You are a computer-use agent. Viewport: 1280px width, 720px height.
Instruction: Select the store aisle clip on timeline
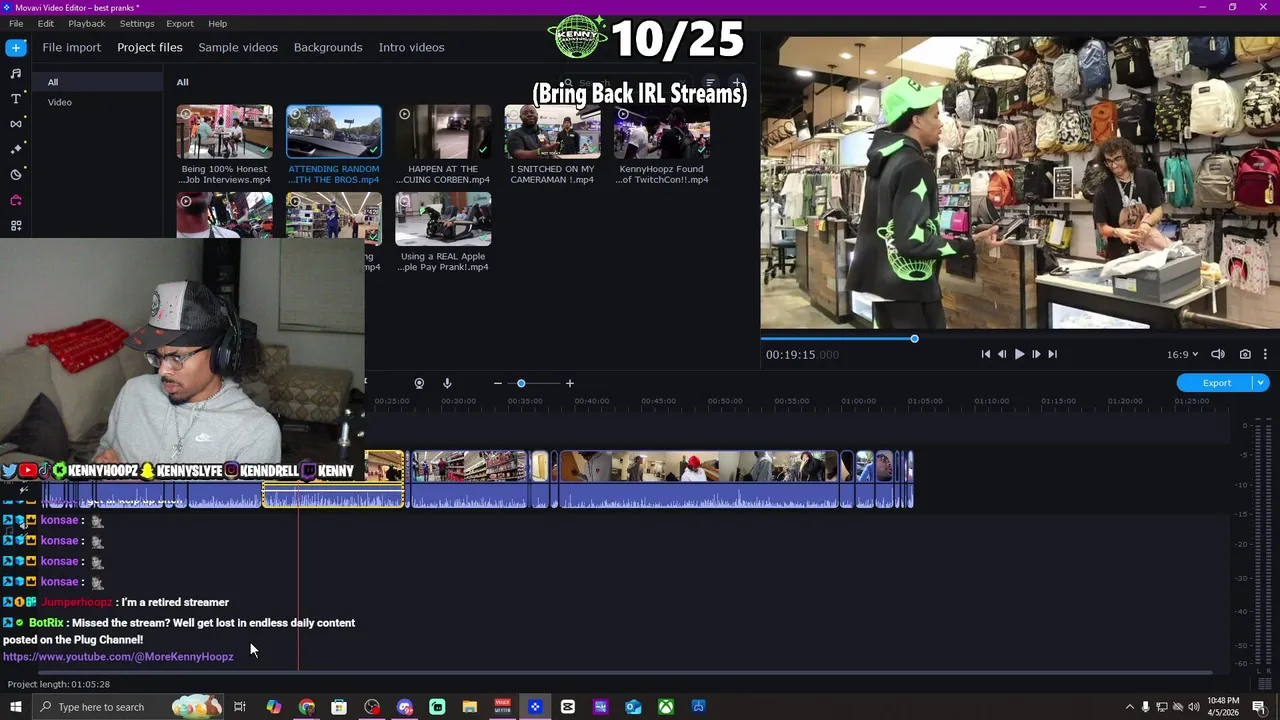(468, 480)
